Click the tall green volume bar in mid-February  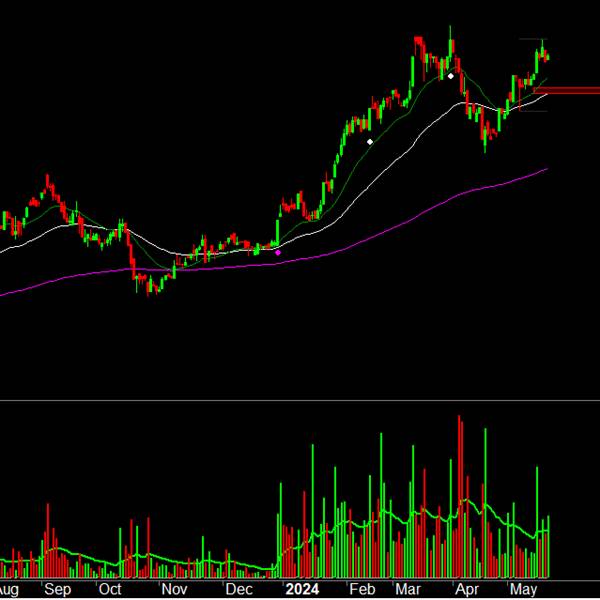coord(381,505)
